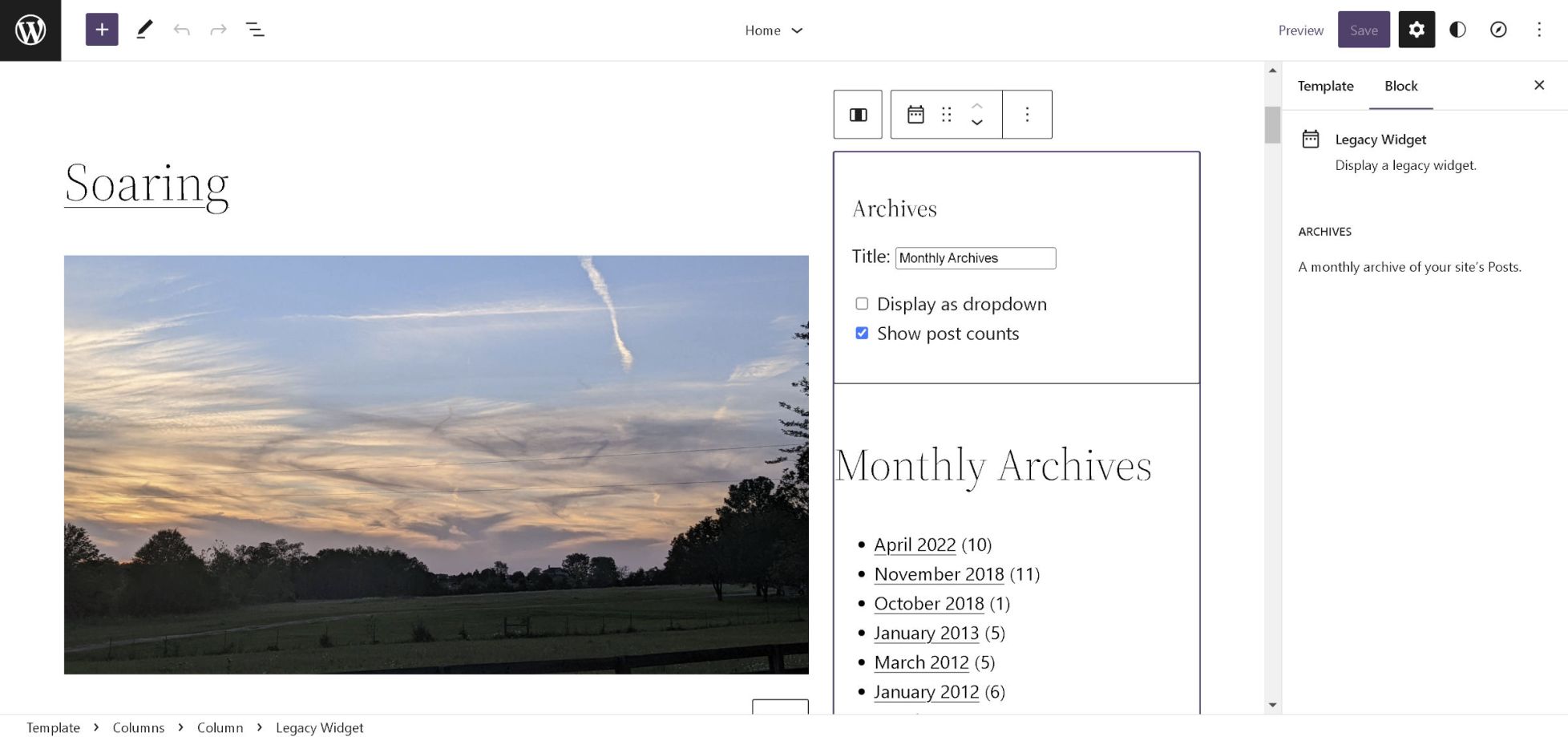The image size is (1568, 737).
Task: Open the Document Overview list view
Action: click(255, 30)
